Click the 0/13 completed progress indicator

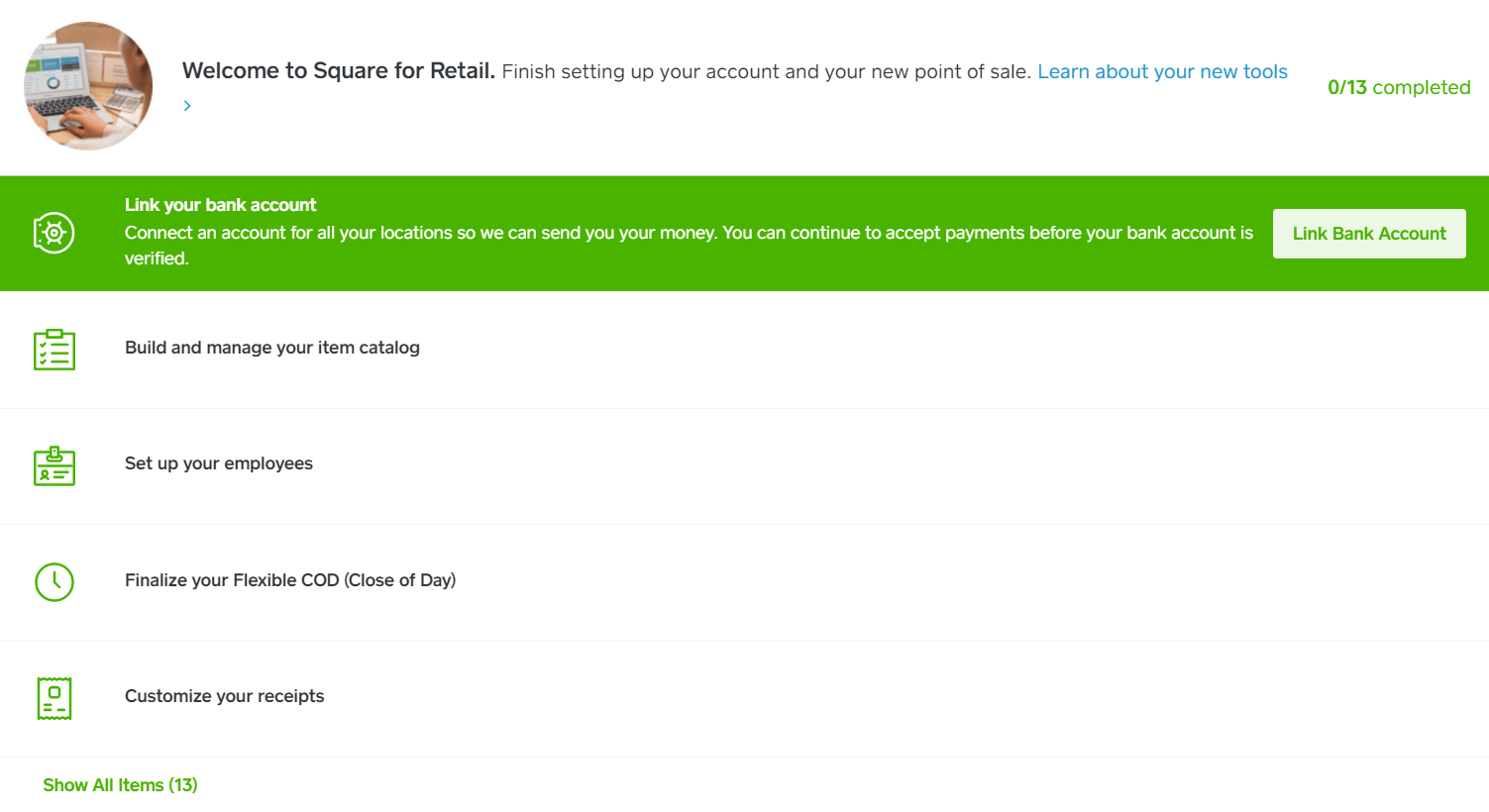pyautogui.click(x=1399, y=87)
